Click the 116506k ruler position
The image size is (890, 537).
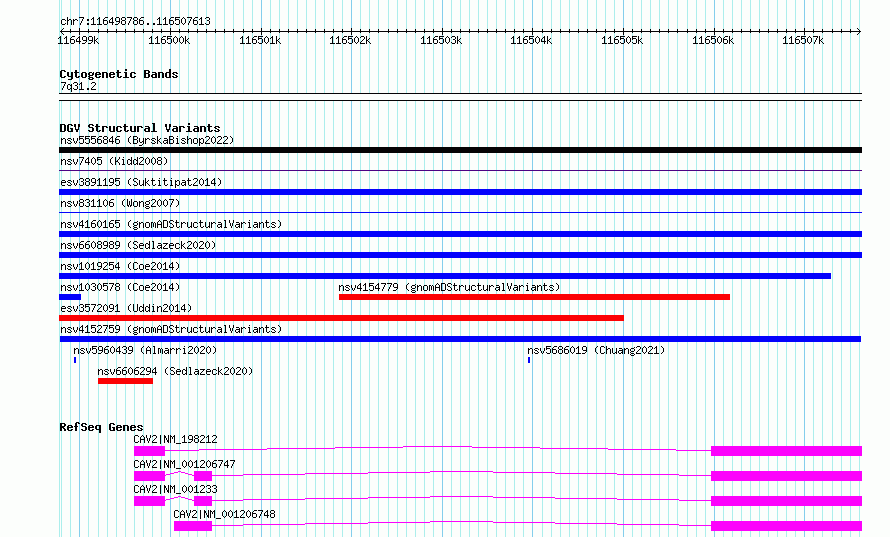pos(713,40)
